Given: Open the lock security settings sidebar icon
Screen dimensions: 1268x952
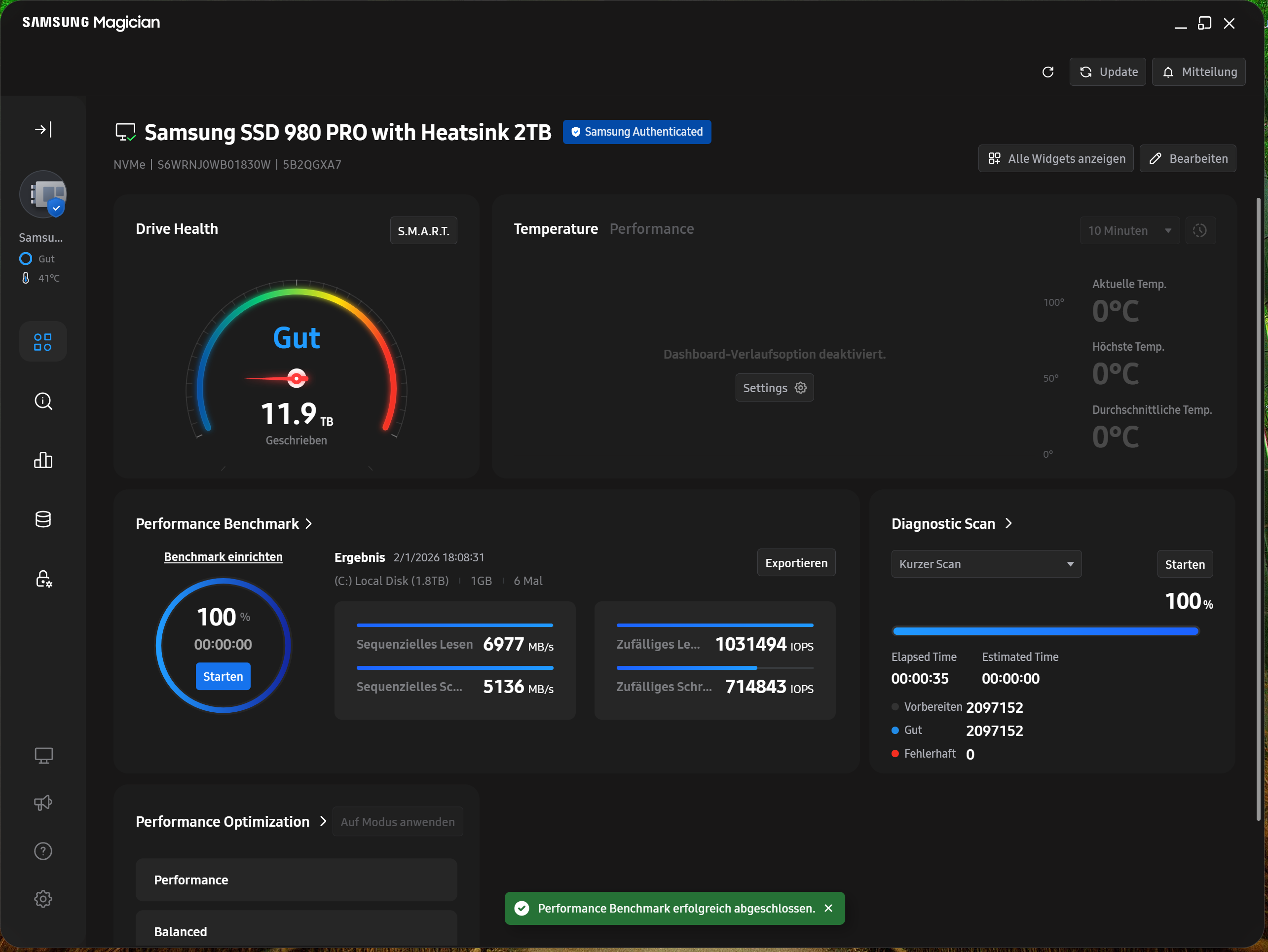Looking at the screenshot, I should pyautogui.click(x=43, y=579).
